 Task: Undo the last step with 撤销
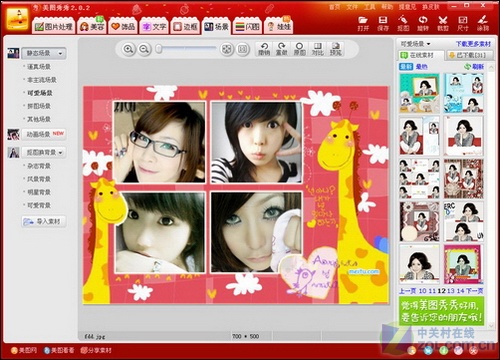tap(264, 49)
